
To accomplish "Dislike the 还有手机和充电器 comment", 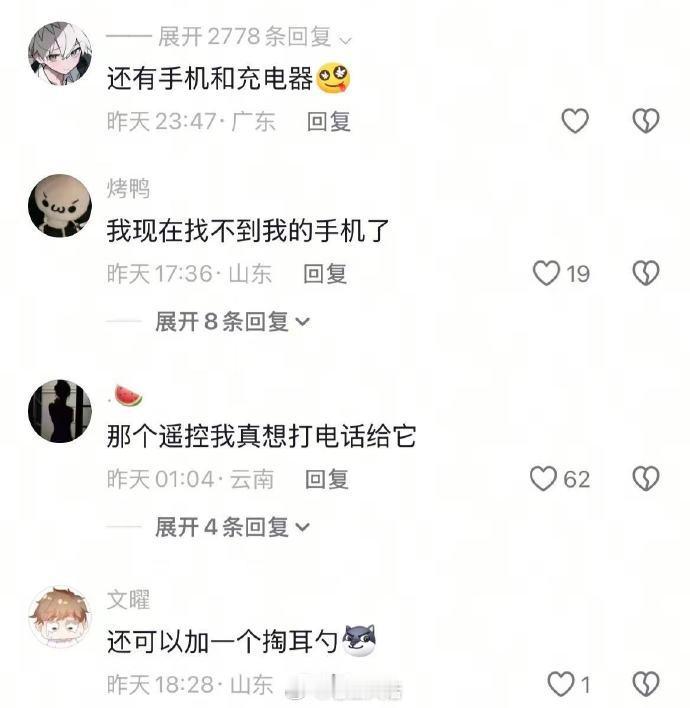I will (x=646, y=121).
